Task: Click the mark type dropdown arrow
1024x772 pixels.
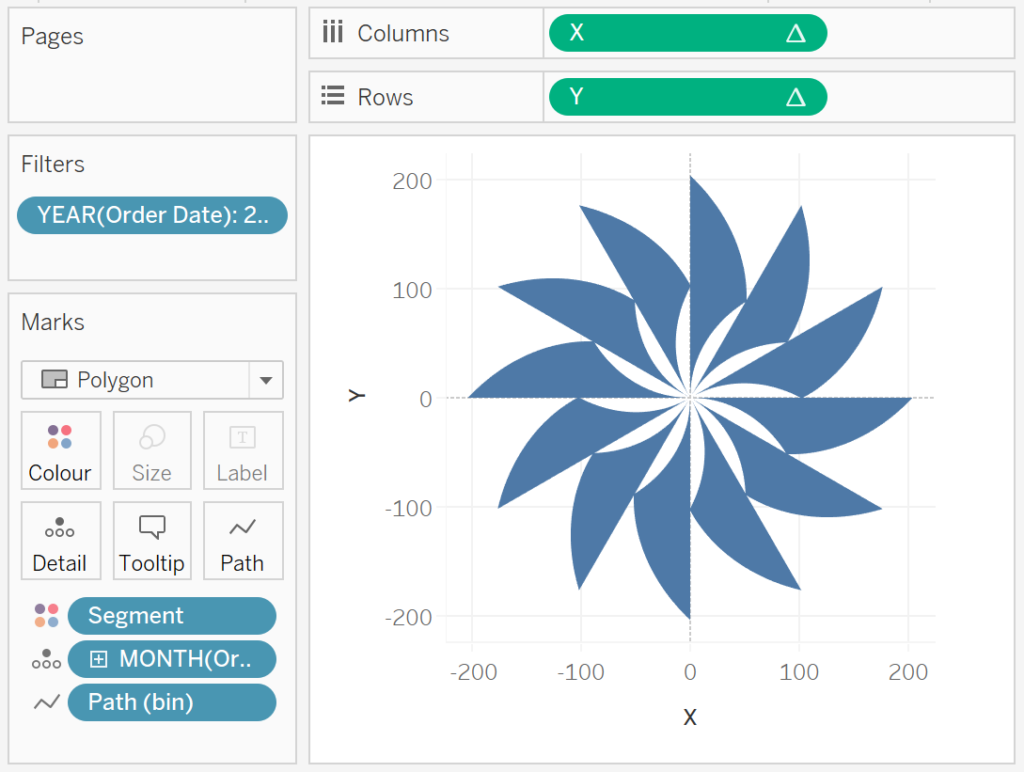Action: click(x=266, y=380)
